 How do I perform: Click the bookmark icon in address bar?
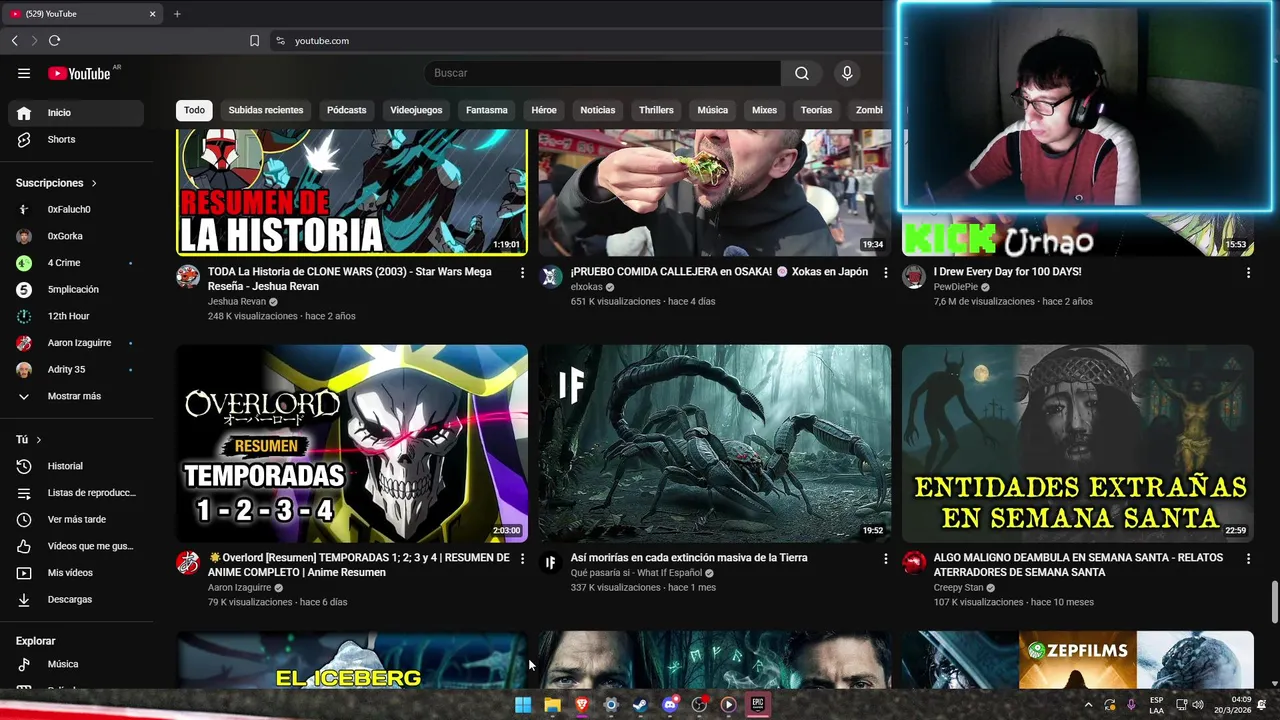pos(254,41)
